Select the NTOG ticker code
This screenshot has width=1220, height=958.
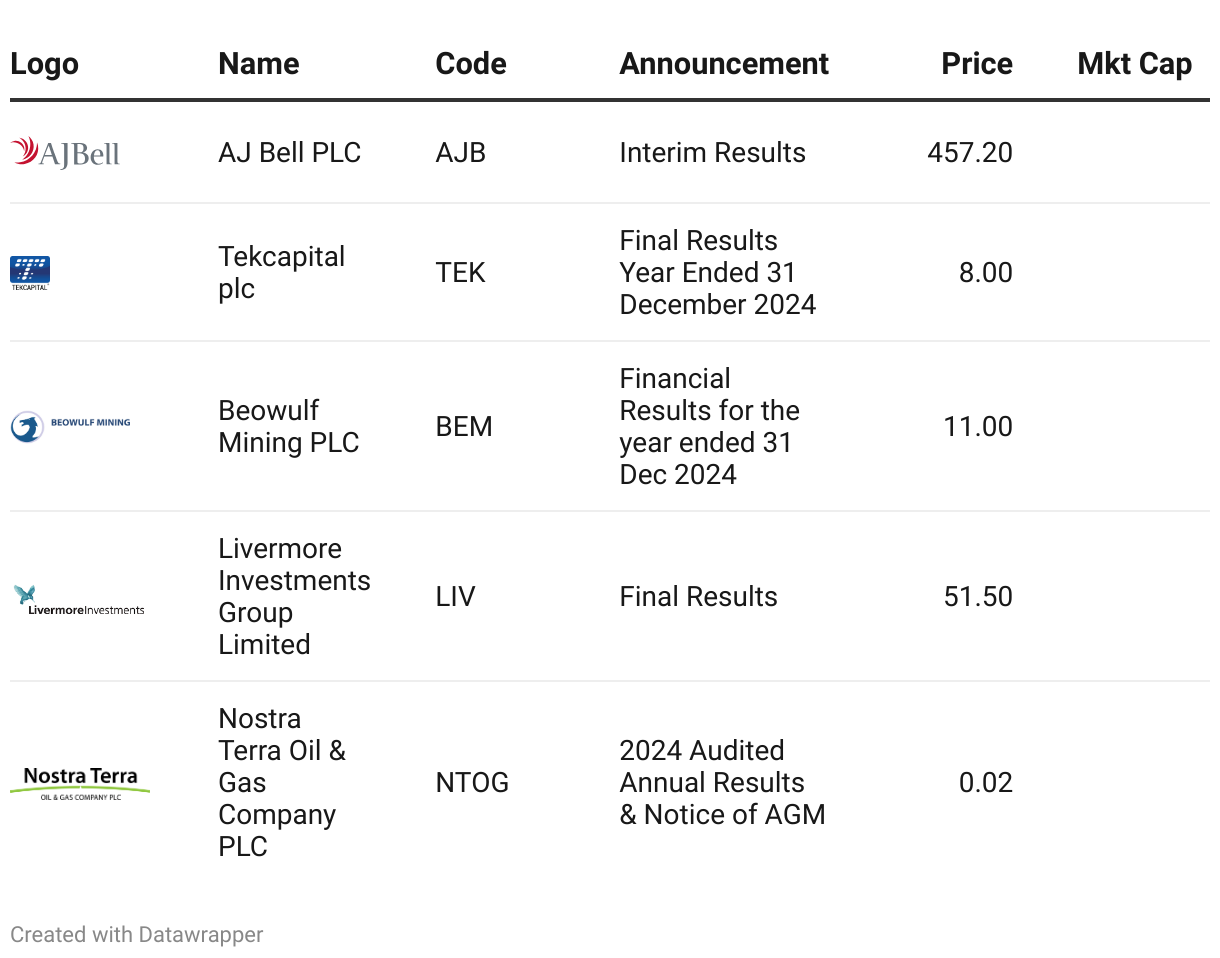(x=472, y=782)
